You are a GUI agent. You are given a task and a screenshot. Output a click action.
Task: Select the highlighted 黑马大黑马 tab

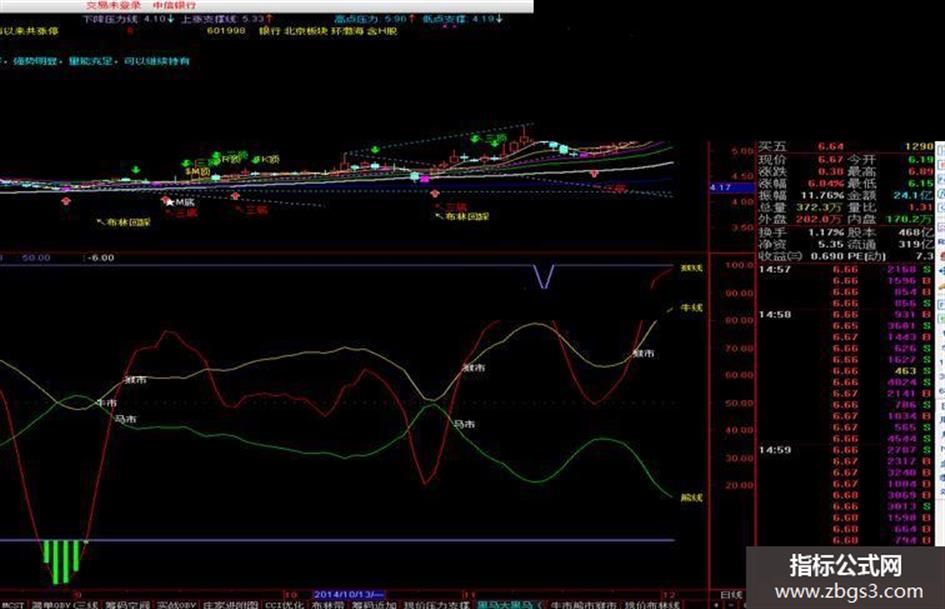(x=509, y=604)
